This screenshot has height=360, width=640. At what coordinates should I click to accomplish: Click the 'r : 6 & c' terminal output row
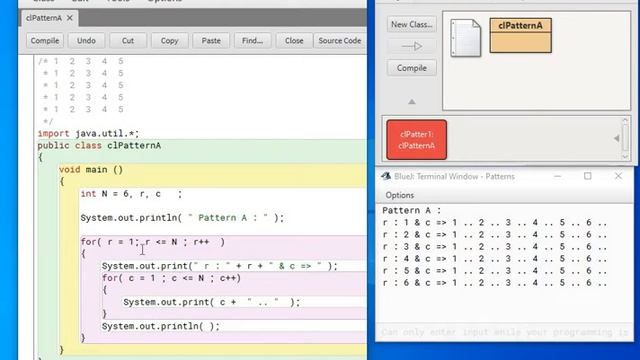[x=495, y=283]
